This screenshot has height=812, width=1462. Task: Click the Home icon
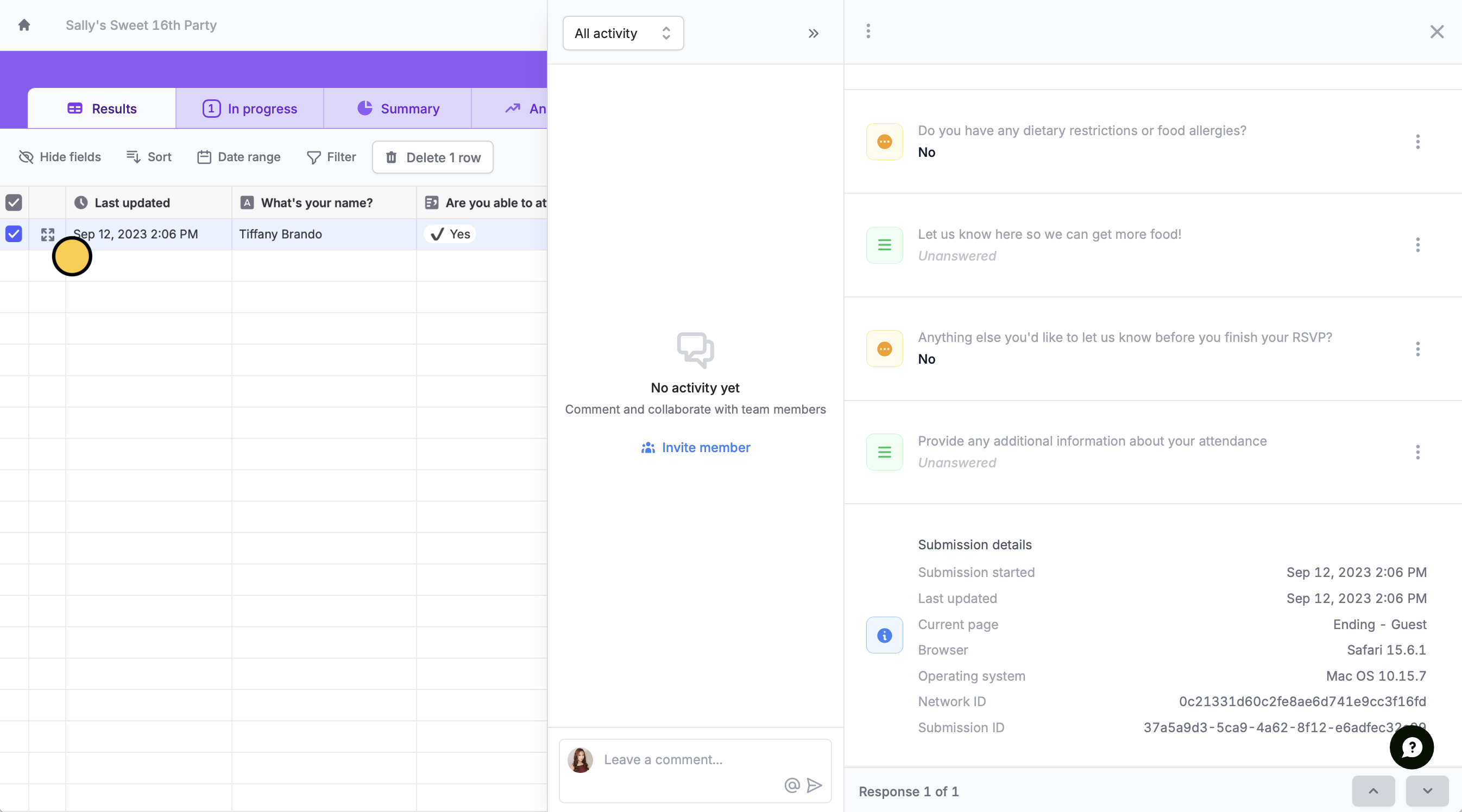tap(24, 25)
